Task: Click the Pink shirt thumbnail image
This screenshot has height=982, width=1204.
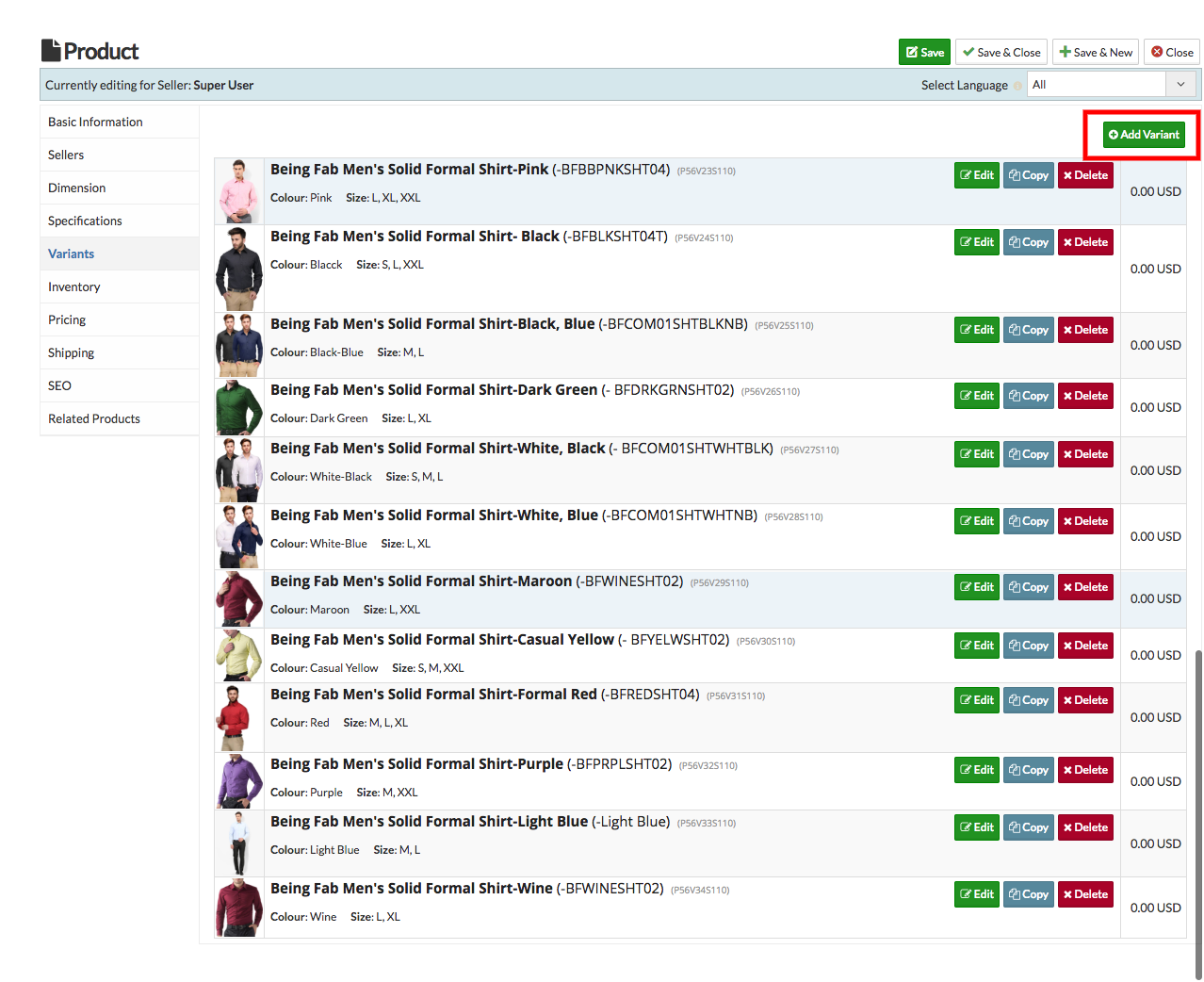Action: pos(239,191)
